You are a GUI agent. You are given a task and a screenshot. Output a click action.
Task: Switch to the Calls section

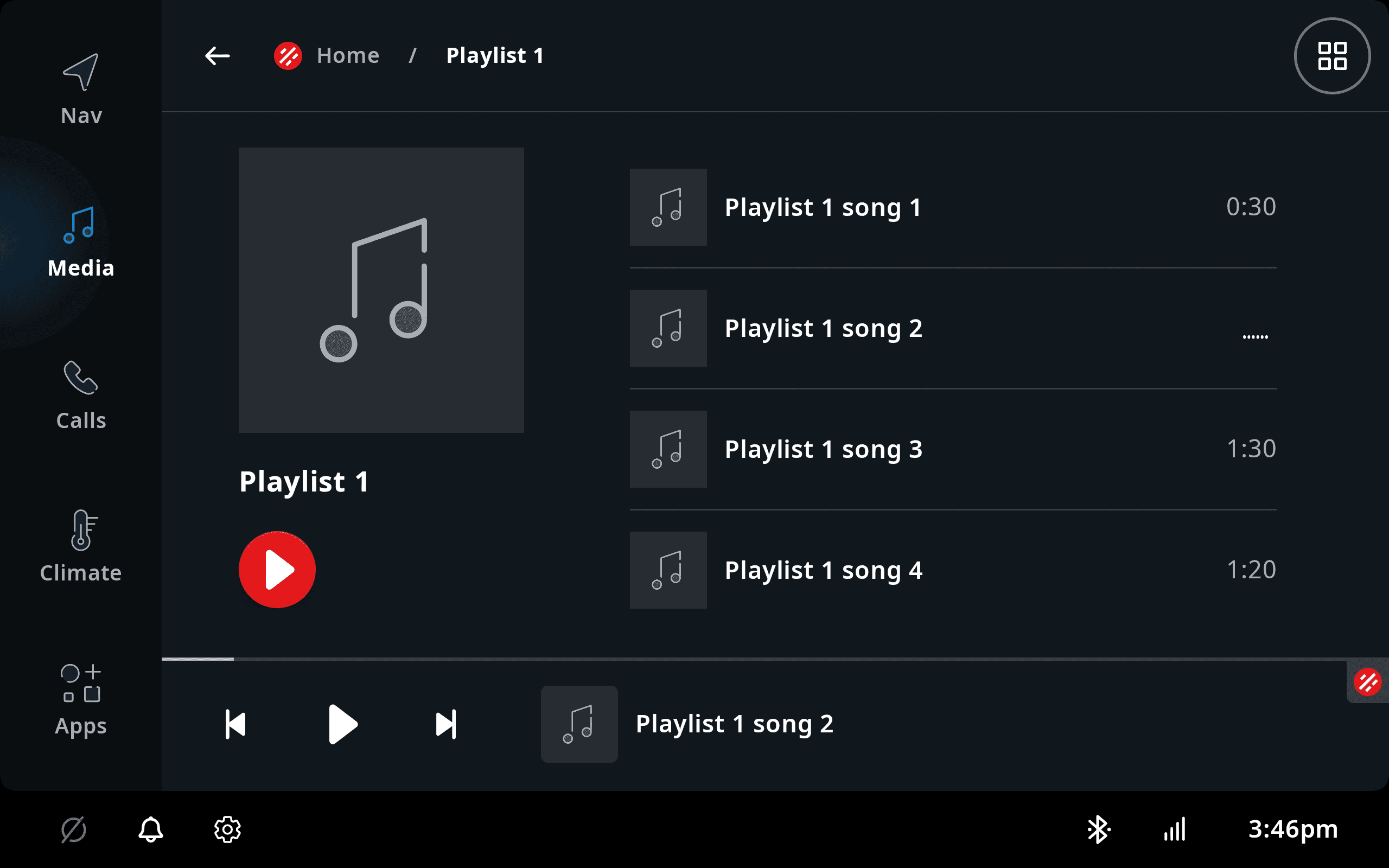coord(81,395)
